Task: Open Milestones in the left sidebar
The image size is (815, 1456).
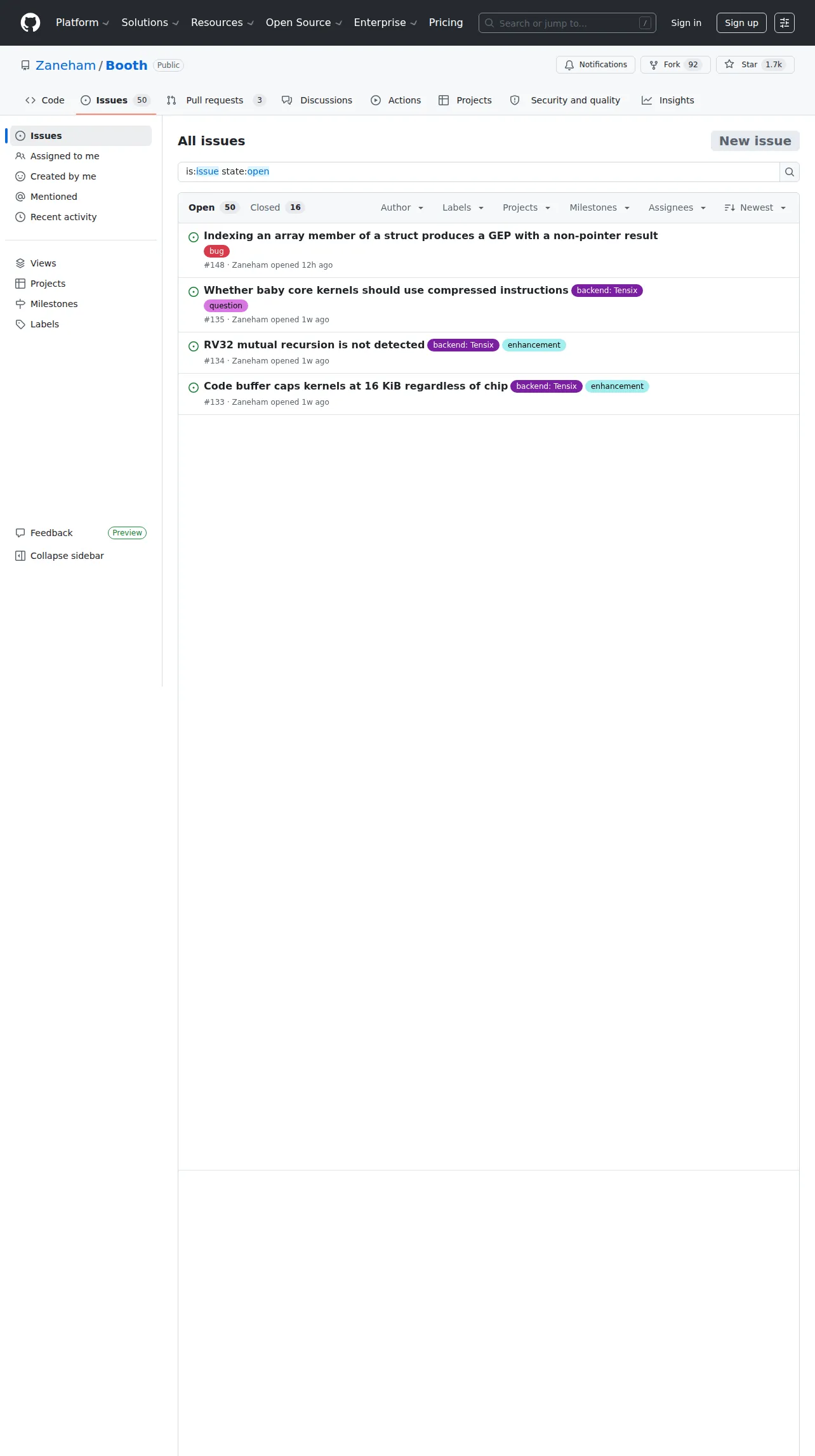Action: [54, 304]
